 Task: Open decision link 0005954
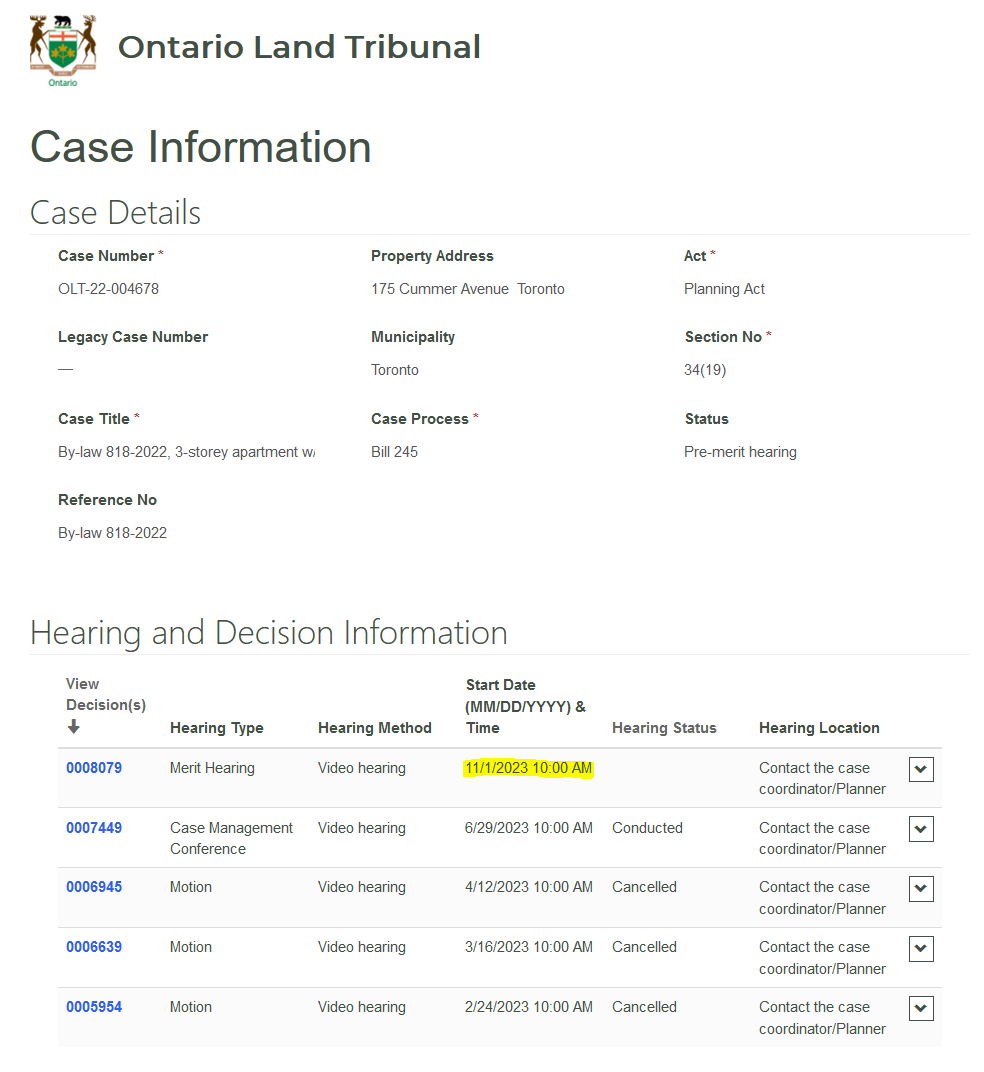click(94, 1007)
